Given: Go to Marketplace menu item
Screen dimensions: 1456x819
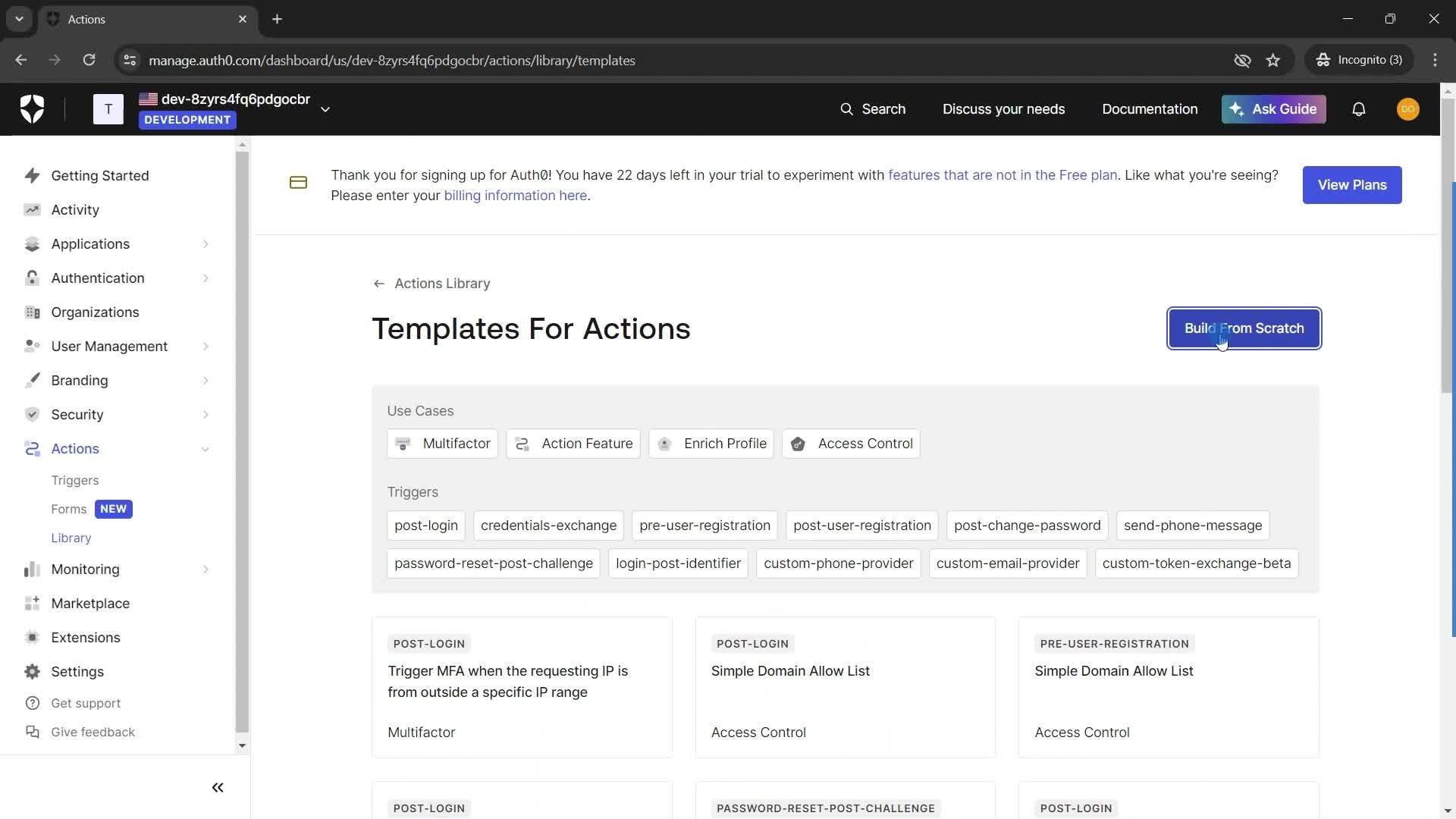Looking at the screenshot, I should click(x=90, y=604).
